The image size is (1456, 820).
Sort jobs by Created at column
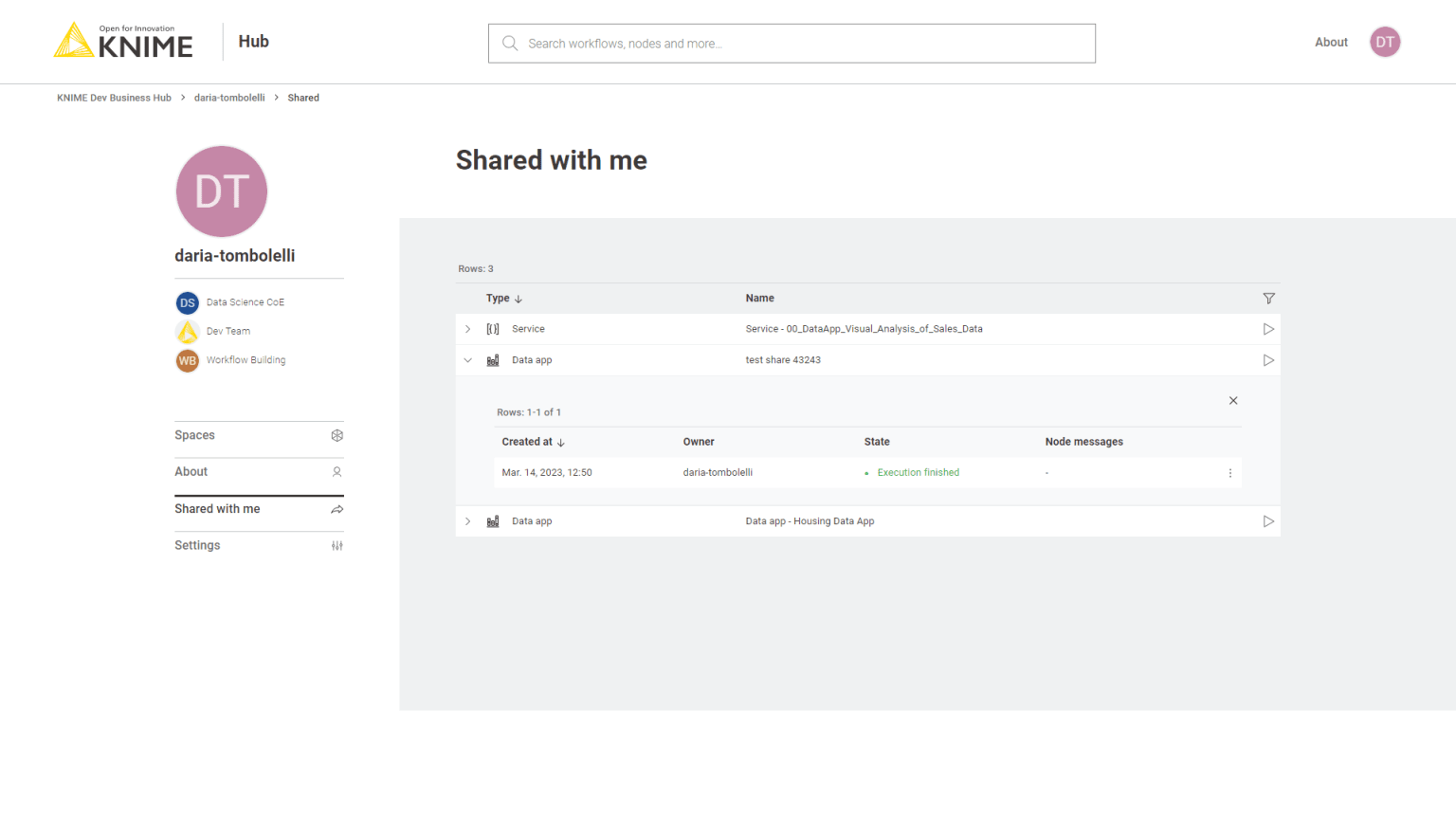[533, 442]
